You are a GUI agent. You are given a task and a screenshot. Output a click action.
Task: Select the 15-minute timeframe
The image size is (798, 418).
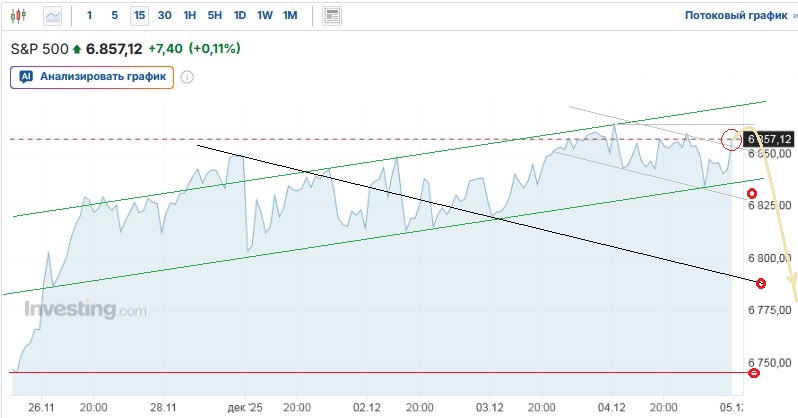(x=139, y=16)
